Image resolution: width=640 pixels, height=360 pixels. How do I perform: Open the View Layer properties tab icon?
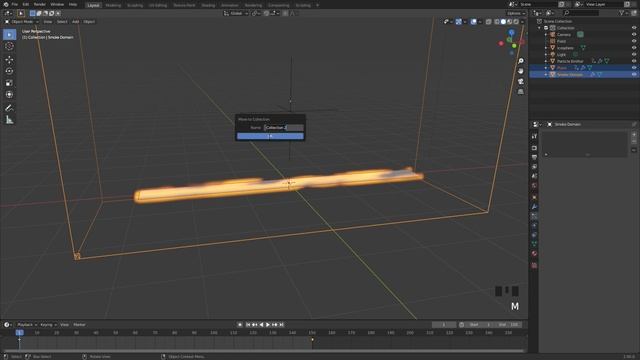click(x=534, y=167)
